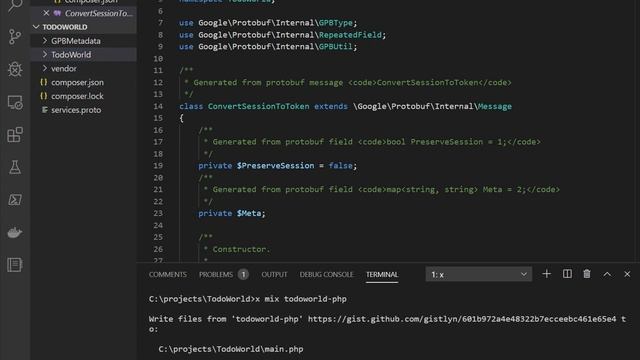Open the Test beaker view

coord(15,167)
